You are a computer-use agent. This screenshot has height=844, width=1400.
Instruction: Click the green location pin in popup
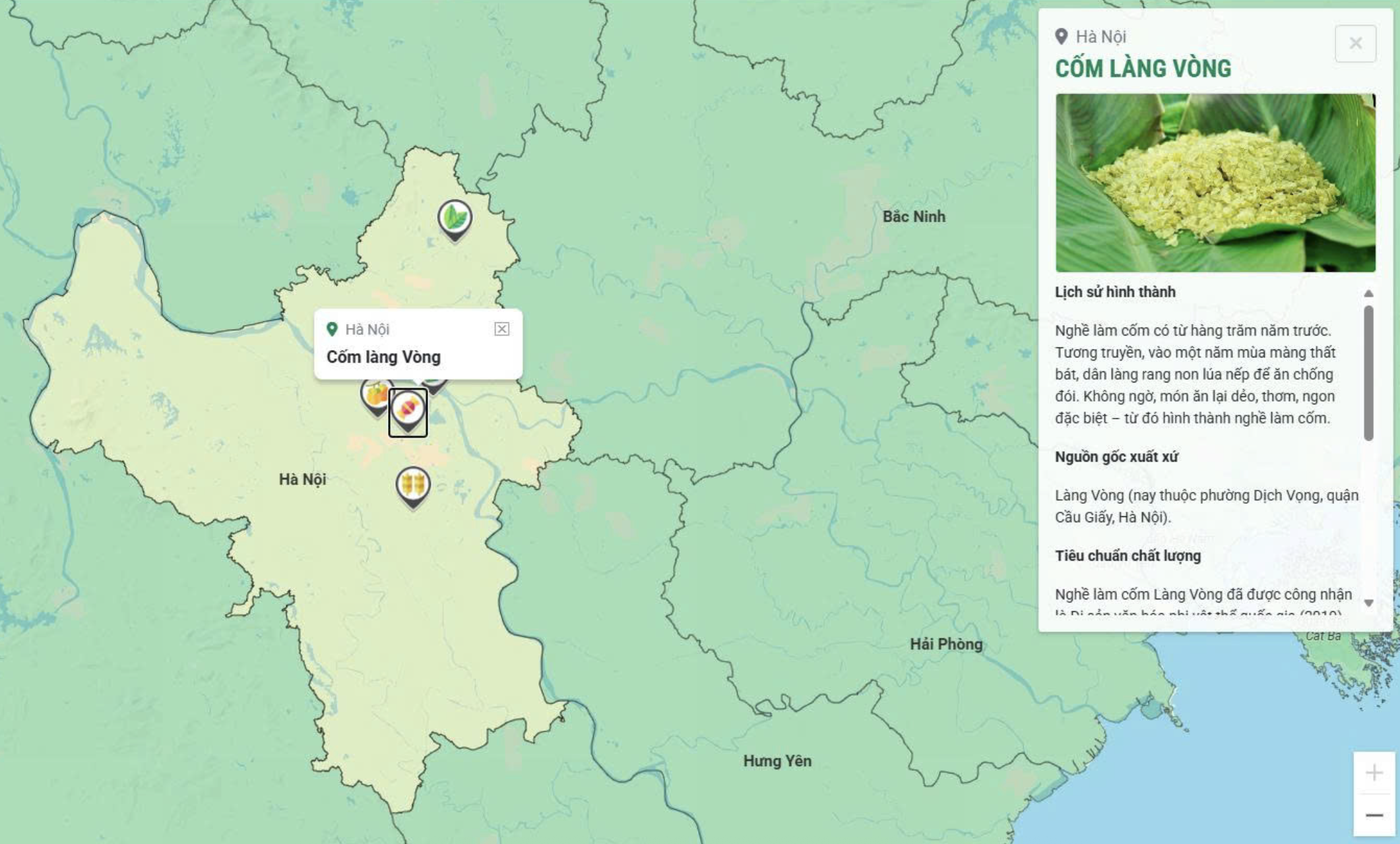click(333, 329)
